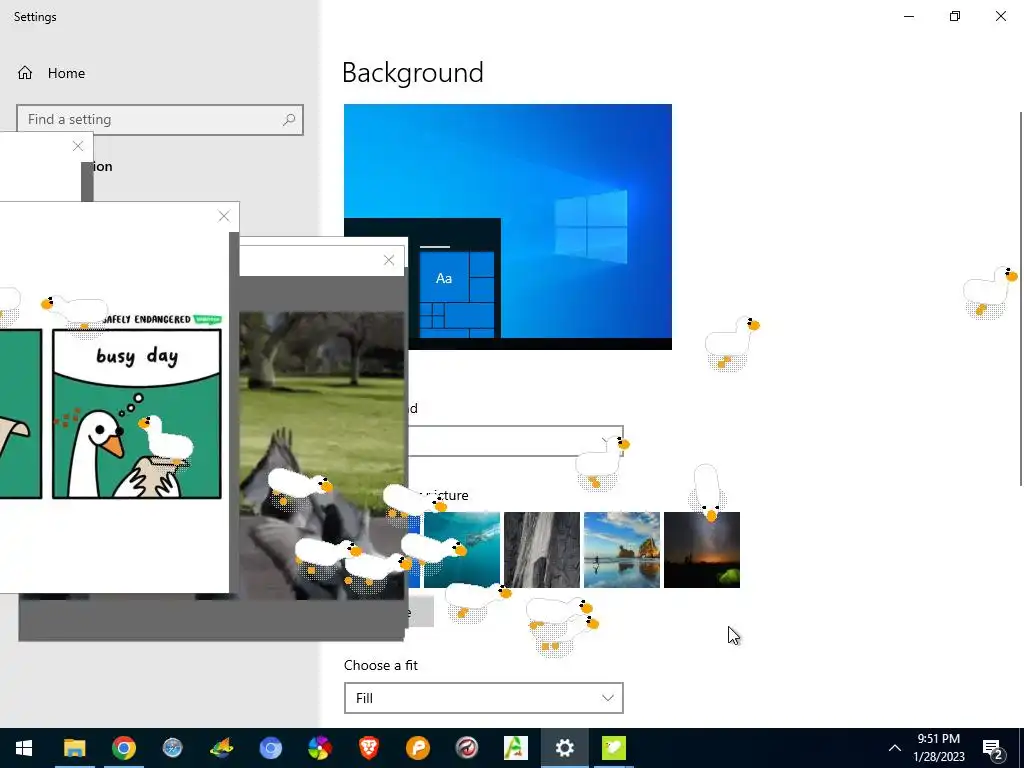This screenshot has width=1024, height=768.
Task: Close the small blank popup near the search box
Action: pyautogui.click(x=78, y=146)
